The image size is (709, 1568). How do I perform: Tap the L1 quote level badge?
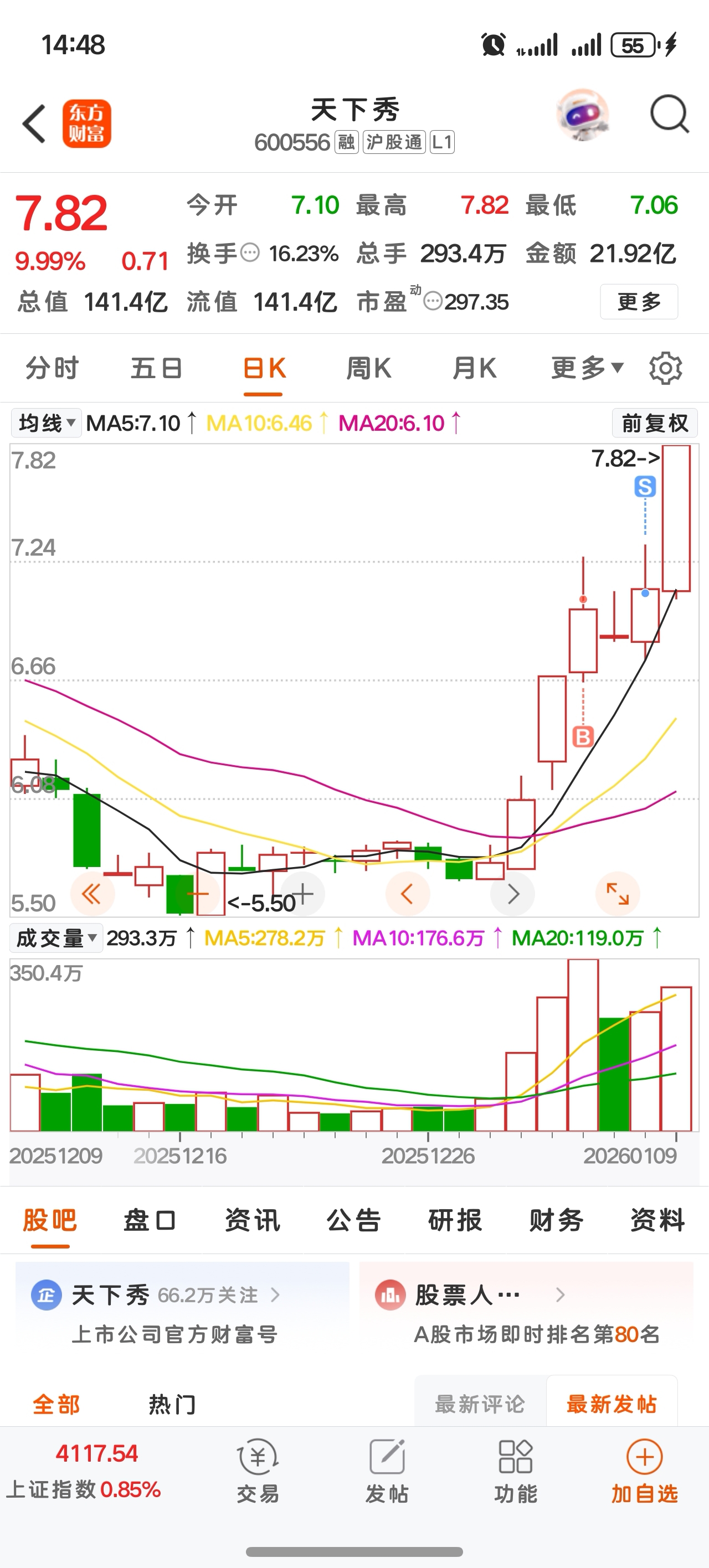(x=442, y=142)
